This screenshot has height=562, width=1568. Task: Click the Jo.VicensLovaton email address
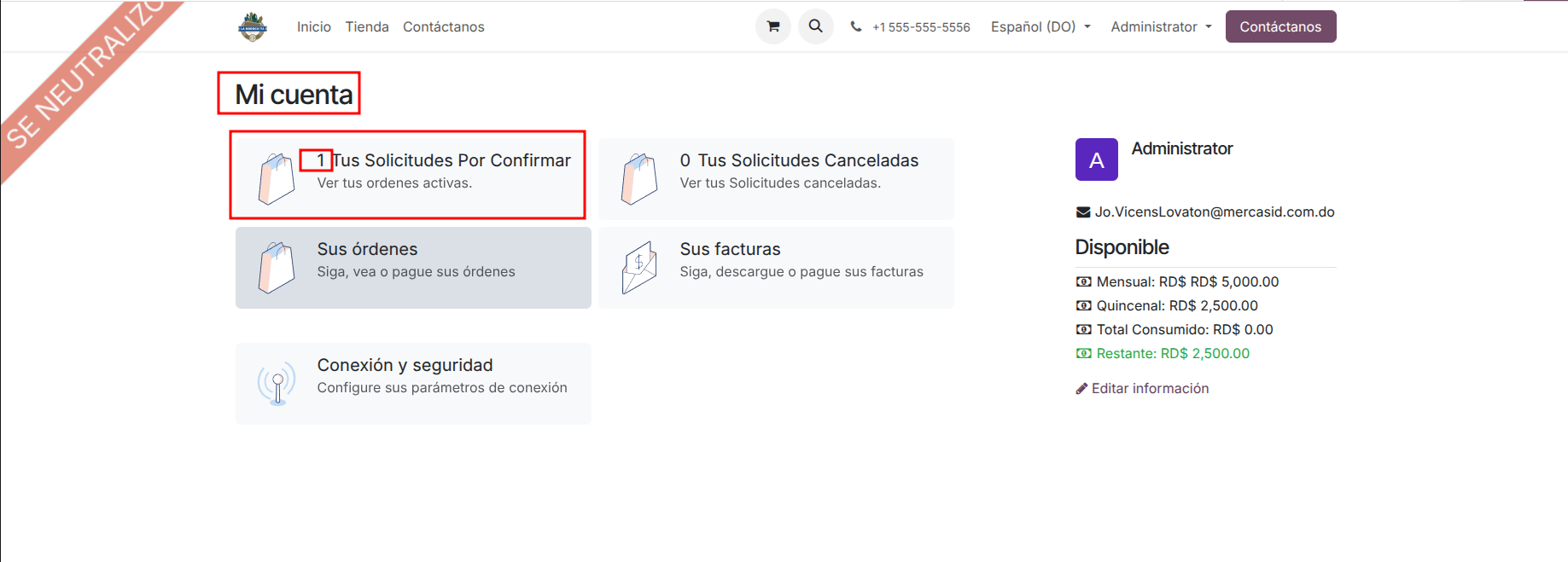[1214, 212]
